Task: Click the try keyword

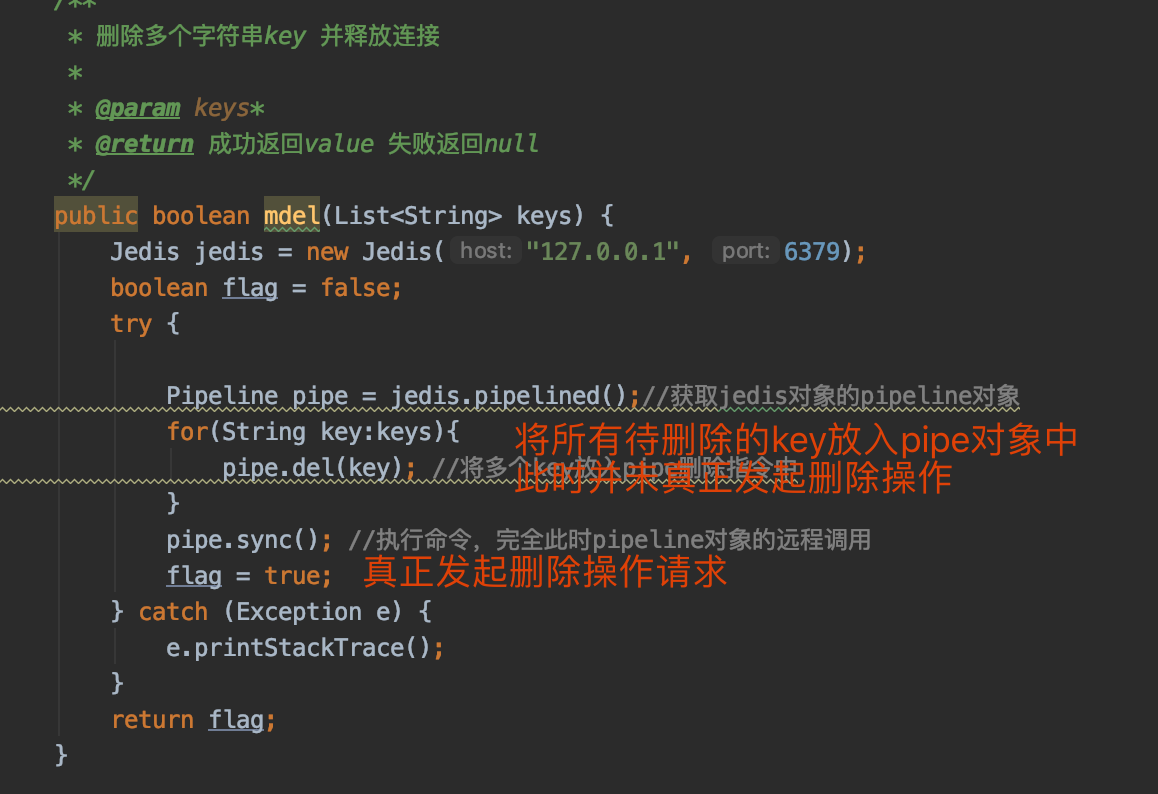Action: (x=131, y=324)
